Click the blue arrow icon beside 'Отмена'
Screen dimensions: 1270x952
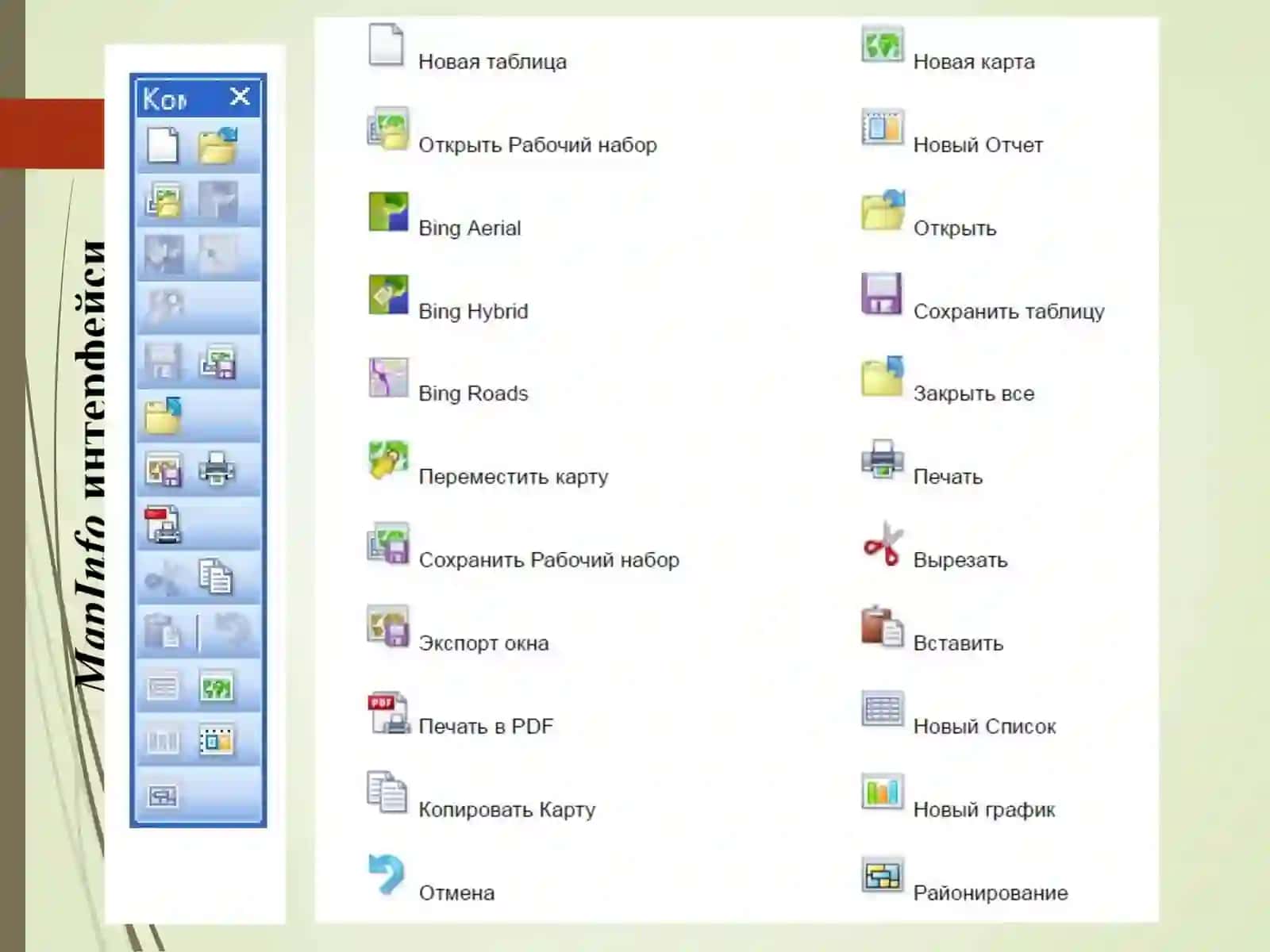click(387, 874)
